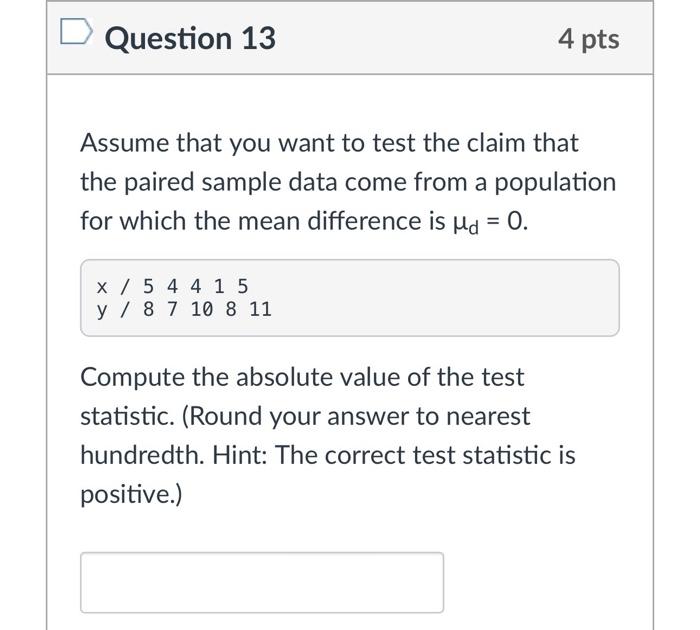
Task: Click the x data row
Action: click(172, 286)
